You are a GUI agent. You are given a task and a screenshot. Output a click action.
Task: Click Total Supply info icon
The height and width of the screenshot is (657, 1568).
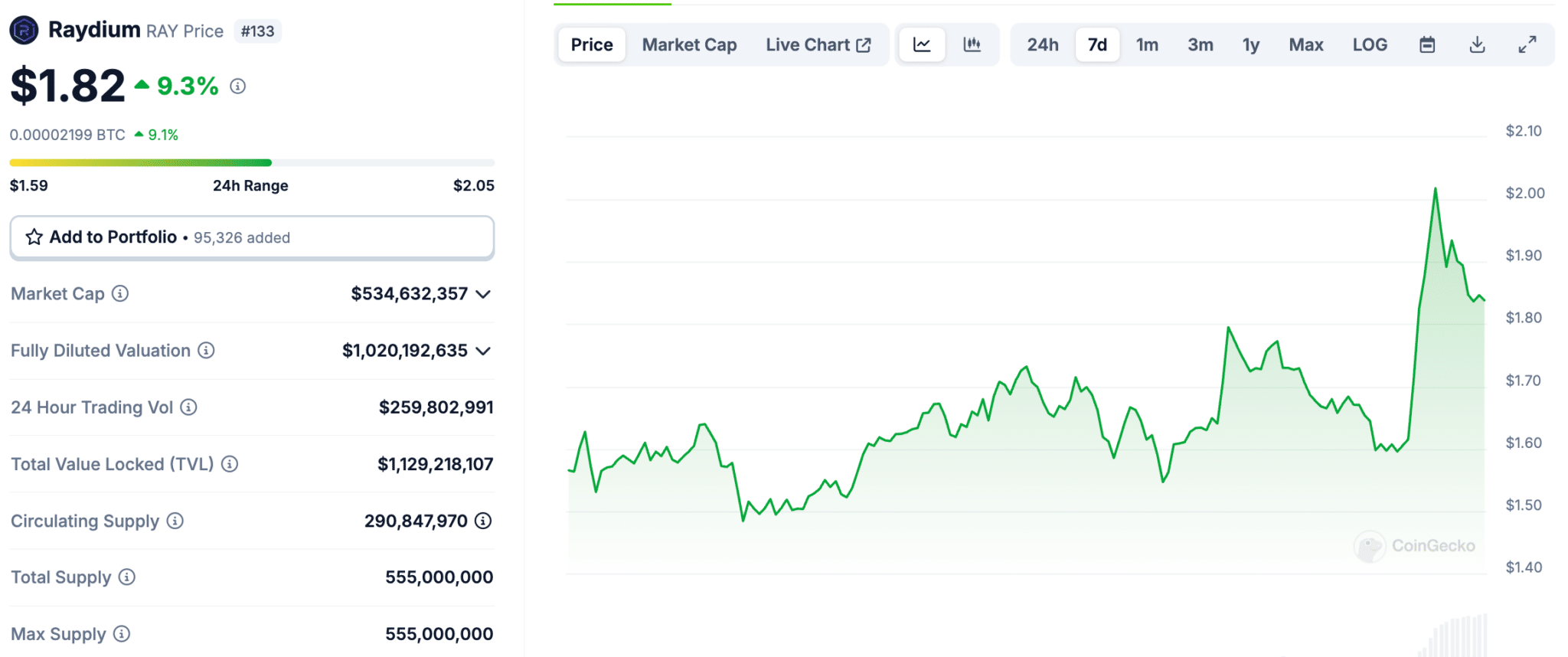(127, 577)
